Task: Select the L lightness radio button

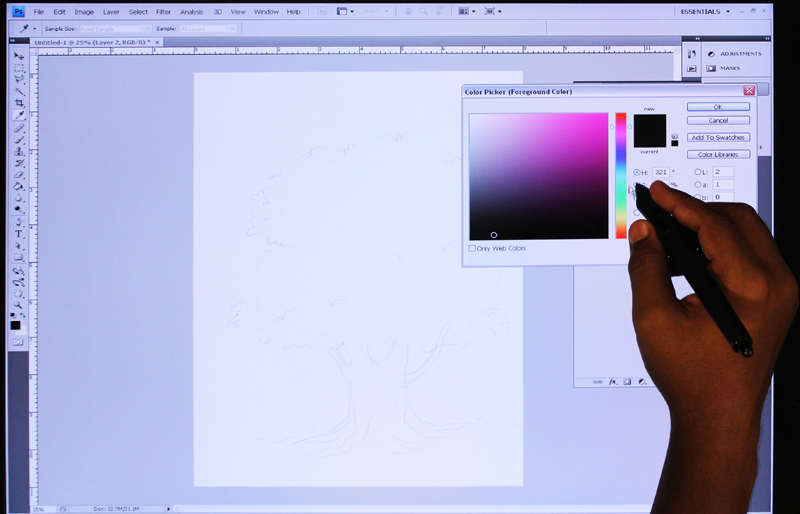Action: click(697, 172)
